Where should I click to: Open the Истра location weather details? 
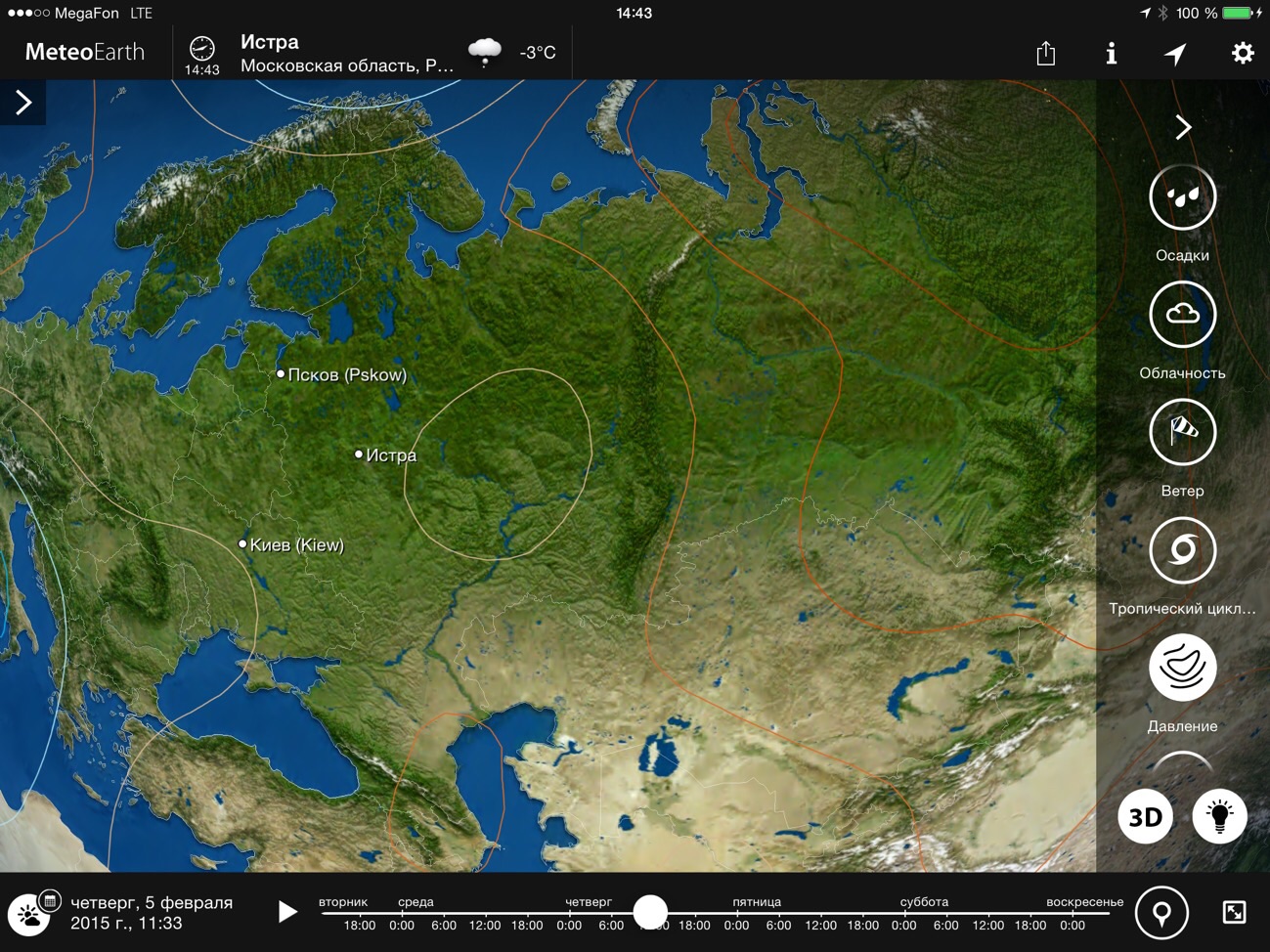tap(347, 53)
